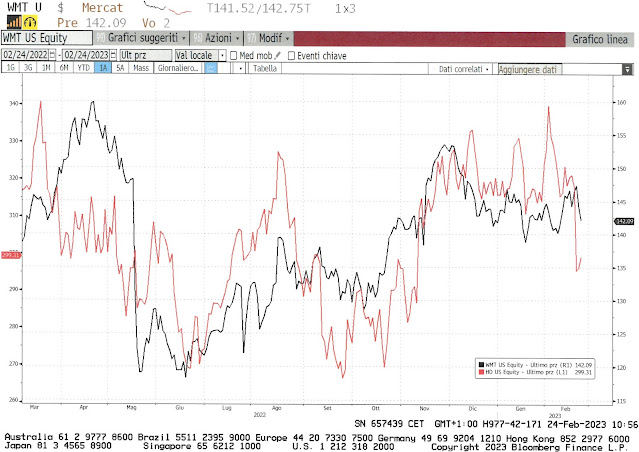The height and width of the screenshot is (452, 639).
Task: Open the Modif dropdown menu
Action: click(269, 38)
